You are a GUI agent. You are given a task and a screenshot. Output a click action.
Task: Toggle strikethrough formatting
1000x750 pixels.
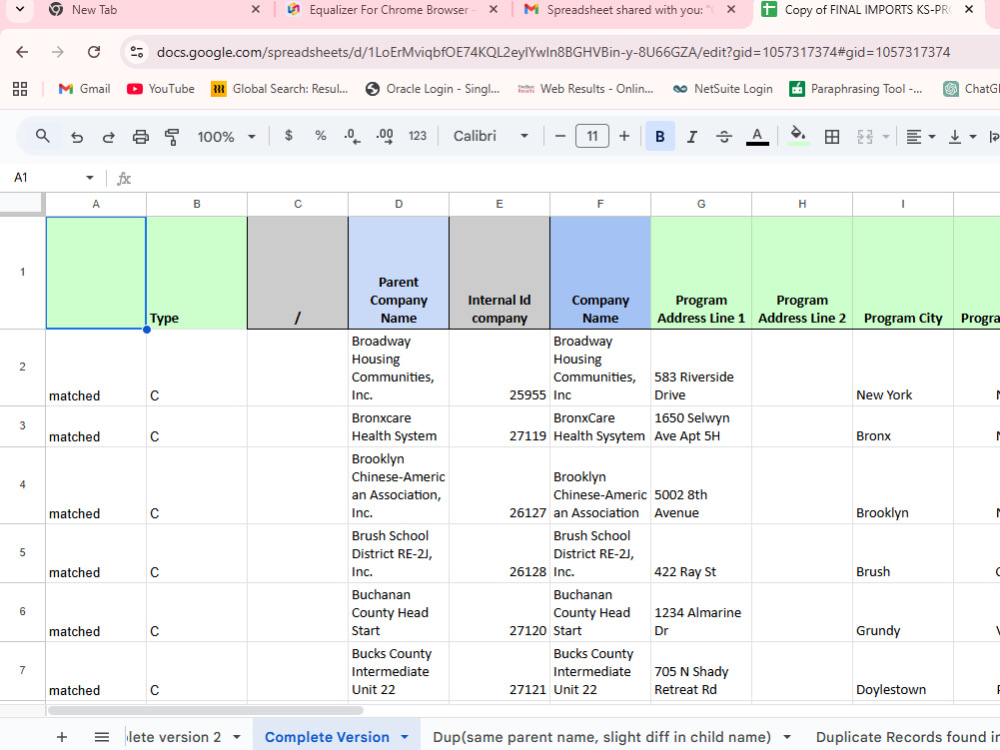724,136
